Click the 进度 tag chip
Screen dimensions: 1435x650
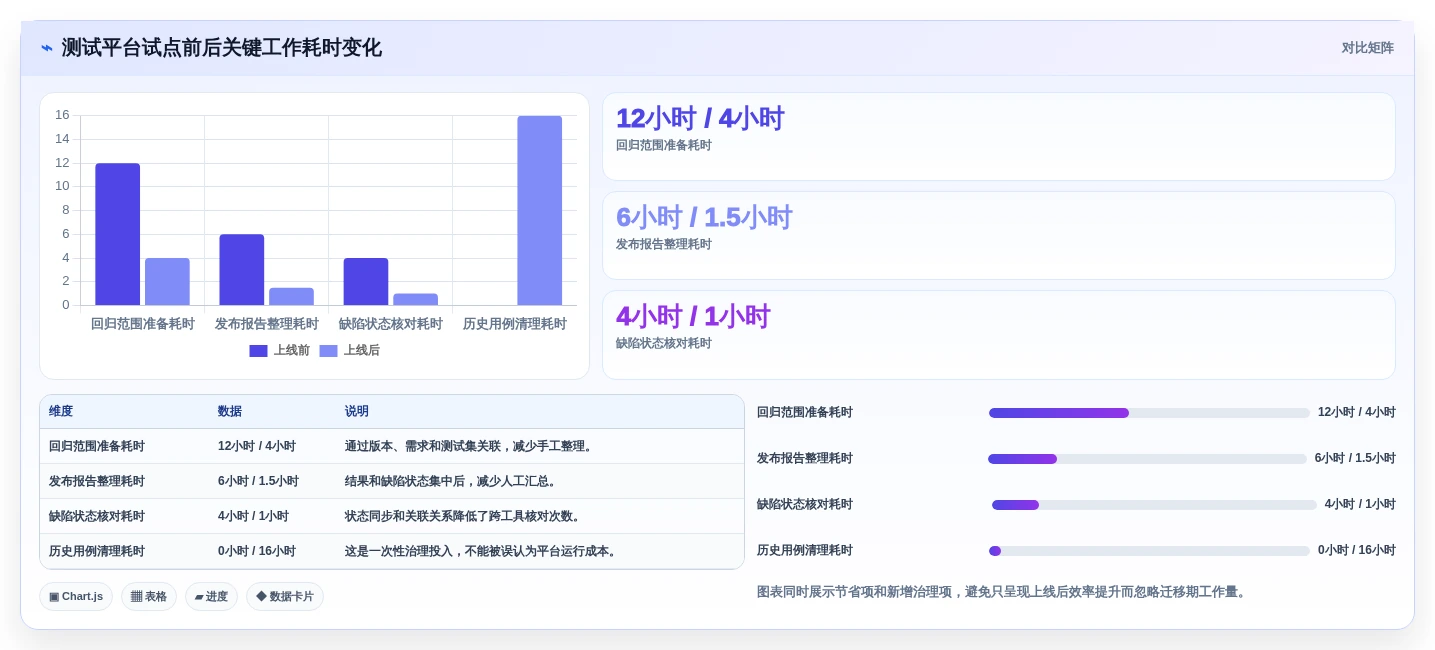point(211,596)
